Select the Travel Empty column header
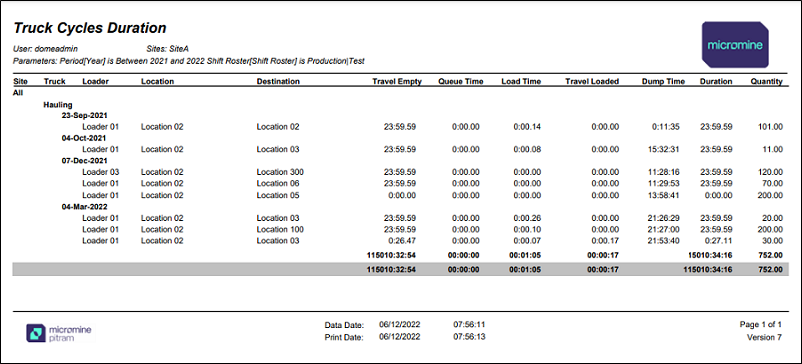Screen dimensions: 802x364 tap(397, 81)
